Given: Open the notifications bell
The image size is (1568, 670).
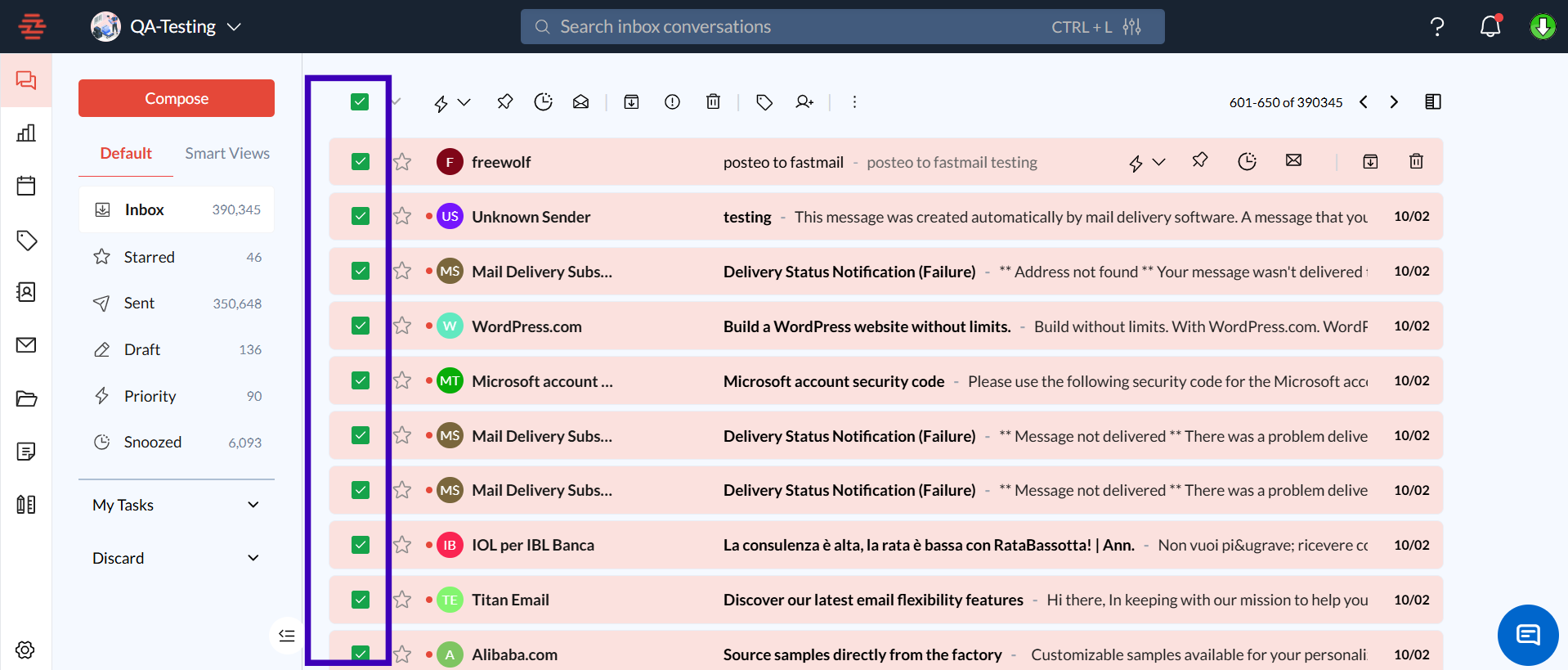Looking at the screenshot, I should click(1490, 27).
